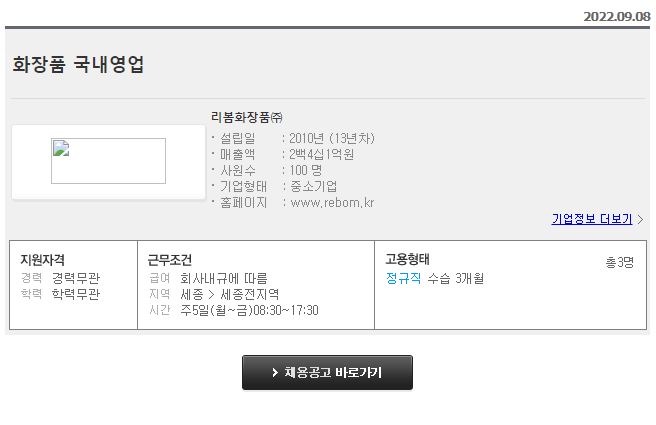The height and width of the screenshot is (425, 656).
Task: Click the 수습 3개월 probation text
Action: pos(456,278)
